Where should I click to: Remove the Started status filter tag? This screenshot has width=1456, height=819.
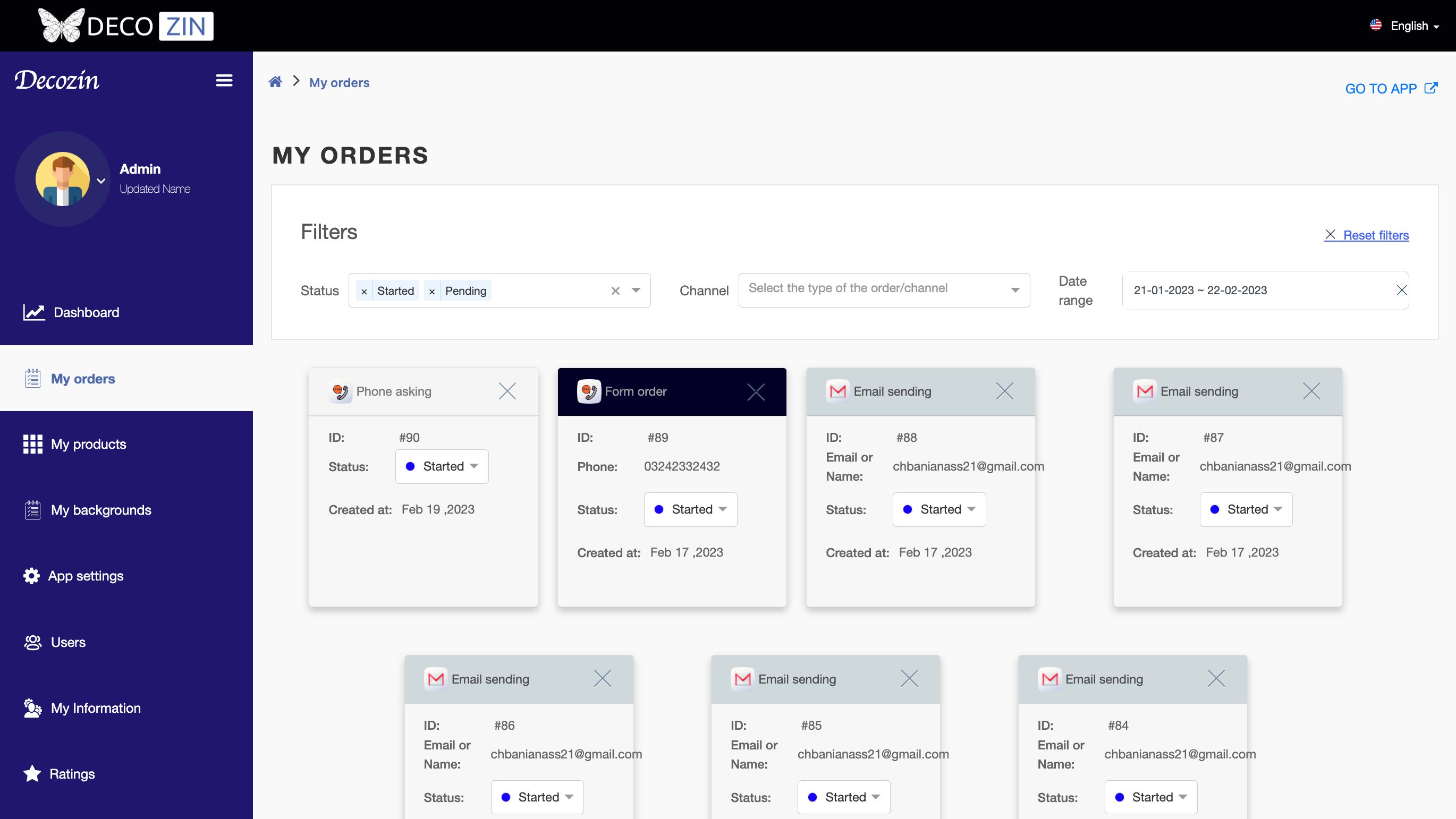tap(364, 292)
